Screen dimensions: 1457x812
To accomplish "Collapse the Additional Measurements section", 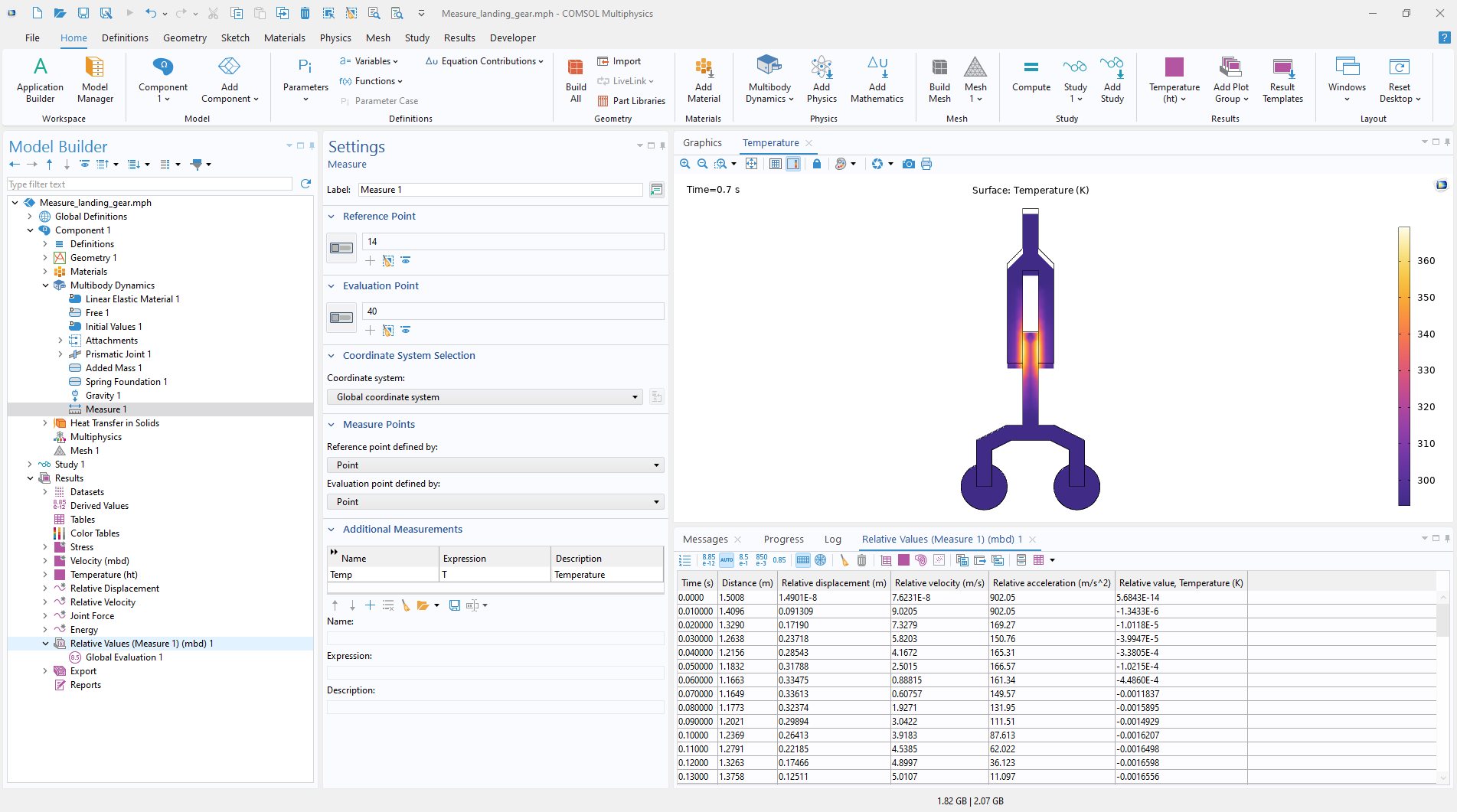I will tap(332, 530).
